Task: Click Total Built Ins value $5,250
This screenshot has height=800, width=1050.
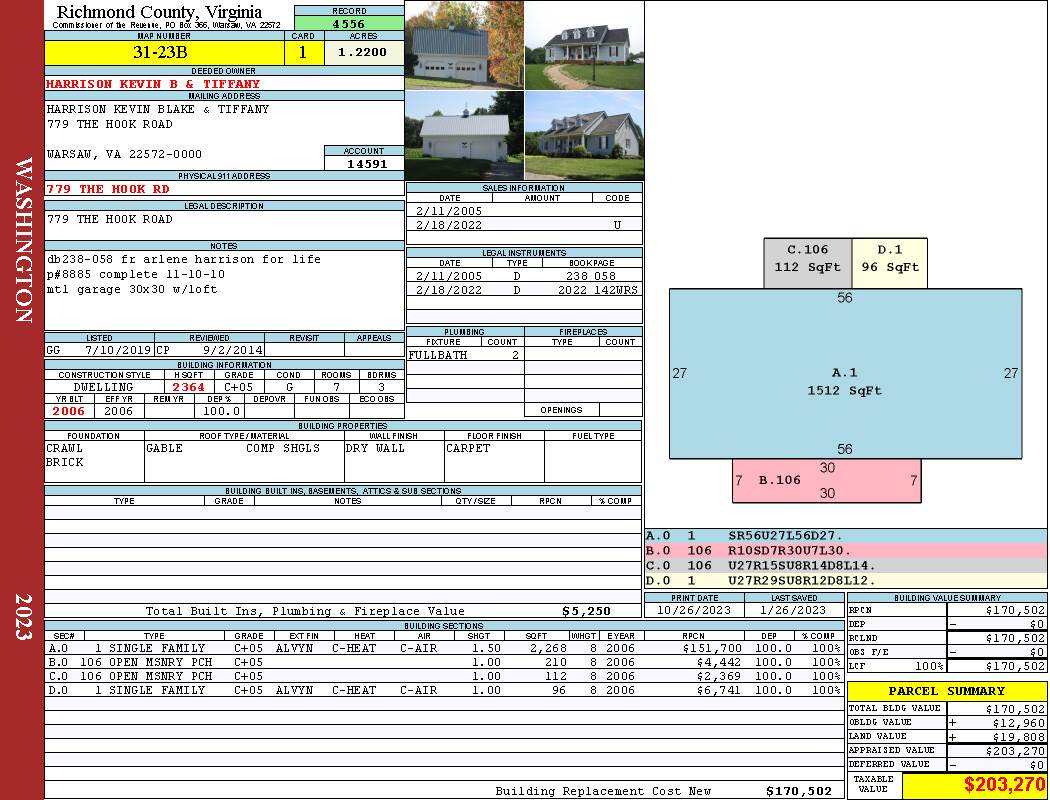Action: tap(586, 611)
